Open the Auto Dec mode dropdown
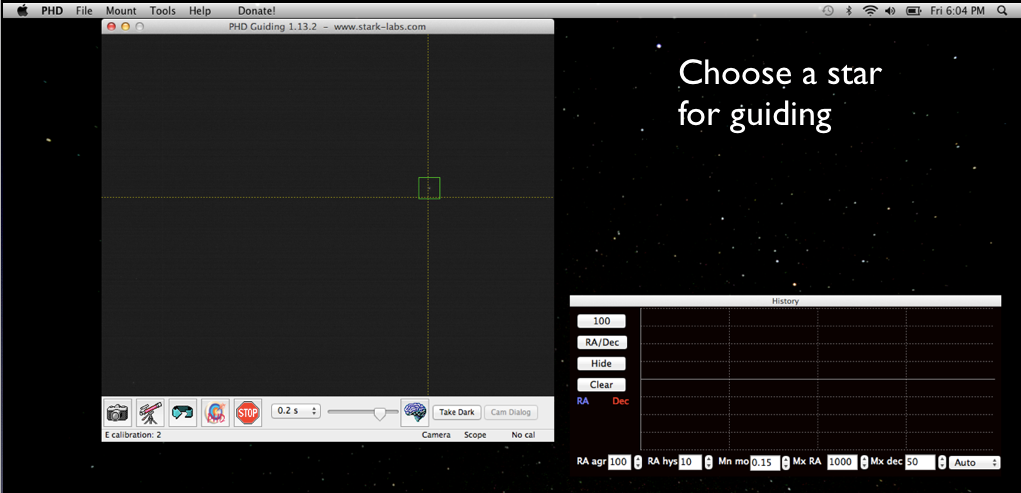This screenshot has height=493, width=1021. [x=975, y=463]
